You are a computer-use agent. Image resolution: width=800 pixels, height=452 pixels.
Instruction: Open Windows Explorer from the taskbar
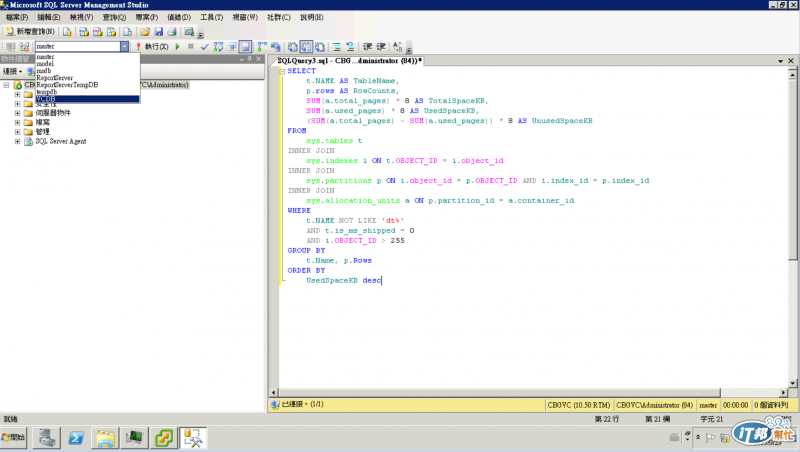pyautogui.click(x=105, y=438)
